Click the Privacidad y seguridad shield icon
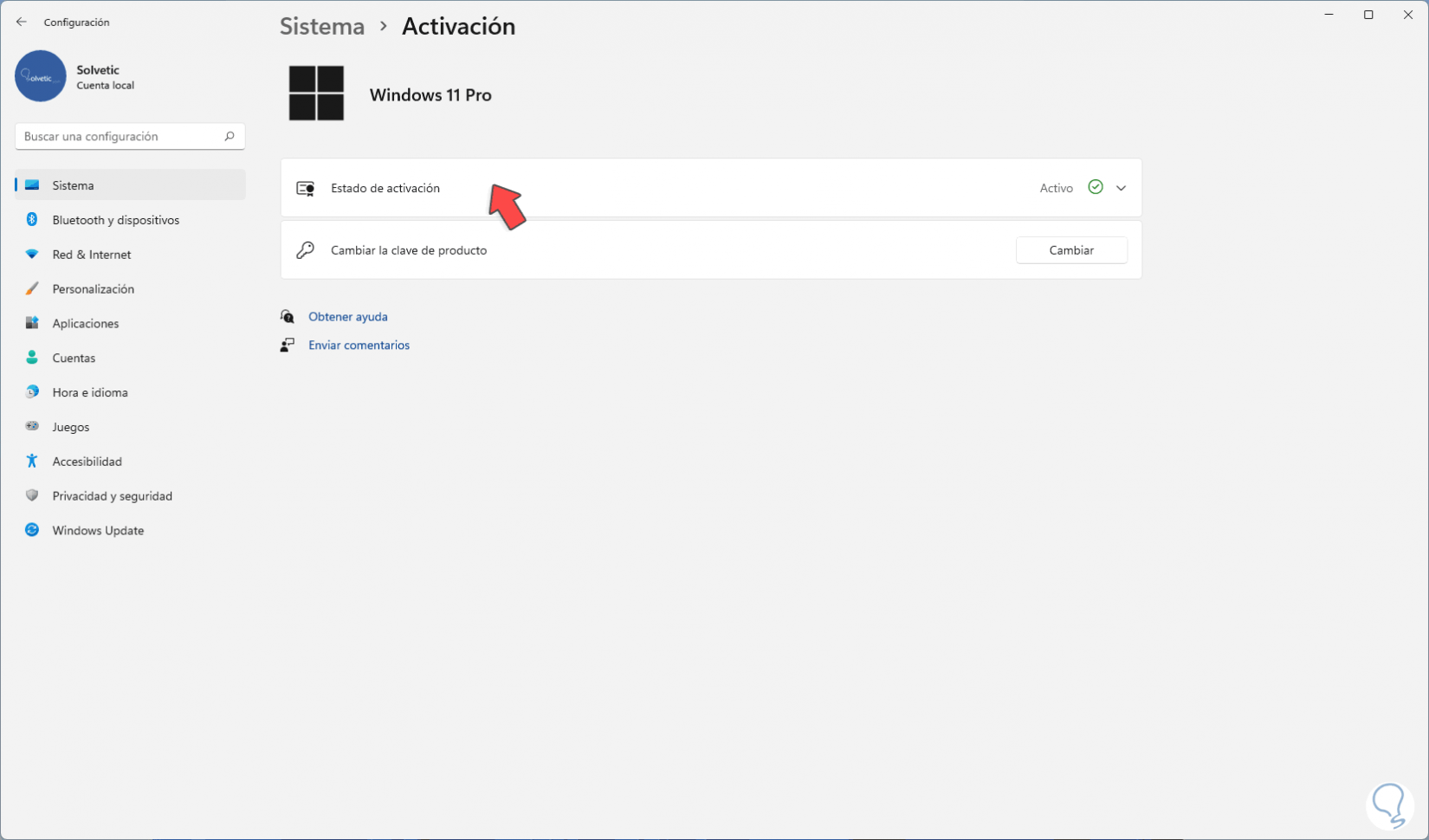The width and height of the screenshot is (1429, 840). click(x=32, y=496)
